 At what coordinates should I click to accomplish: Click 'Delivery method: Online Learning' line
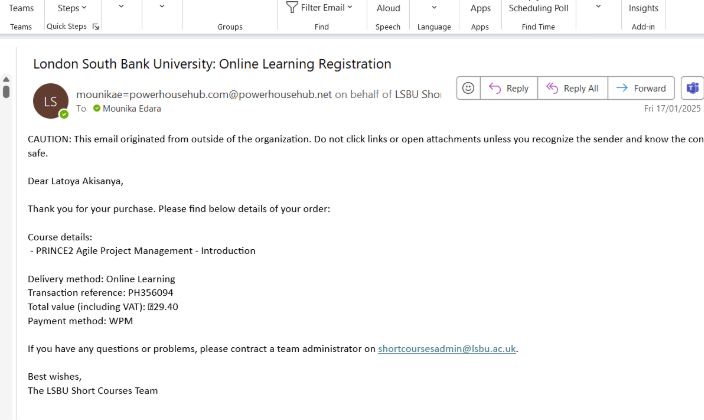(x=101, y=279)
